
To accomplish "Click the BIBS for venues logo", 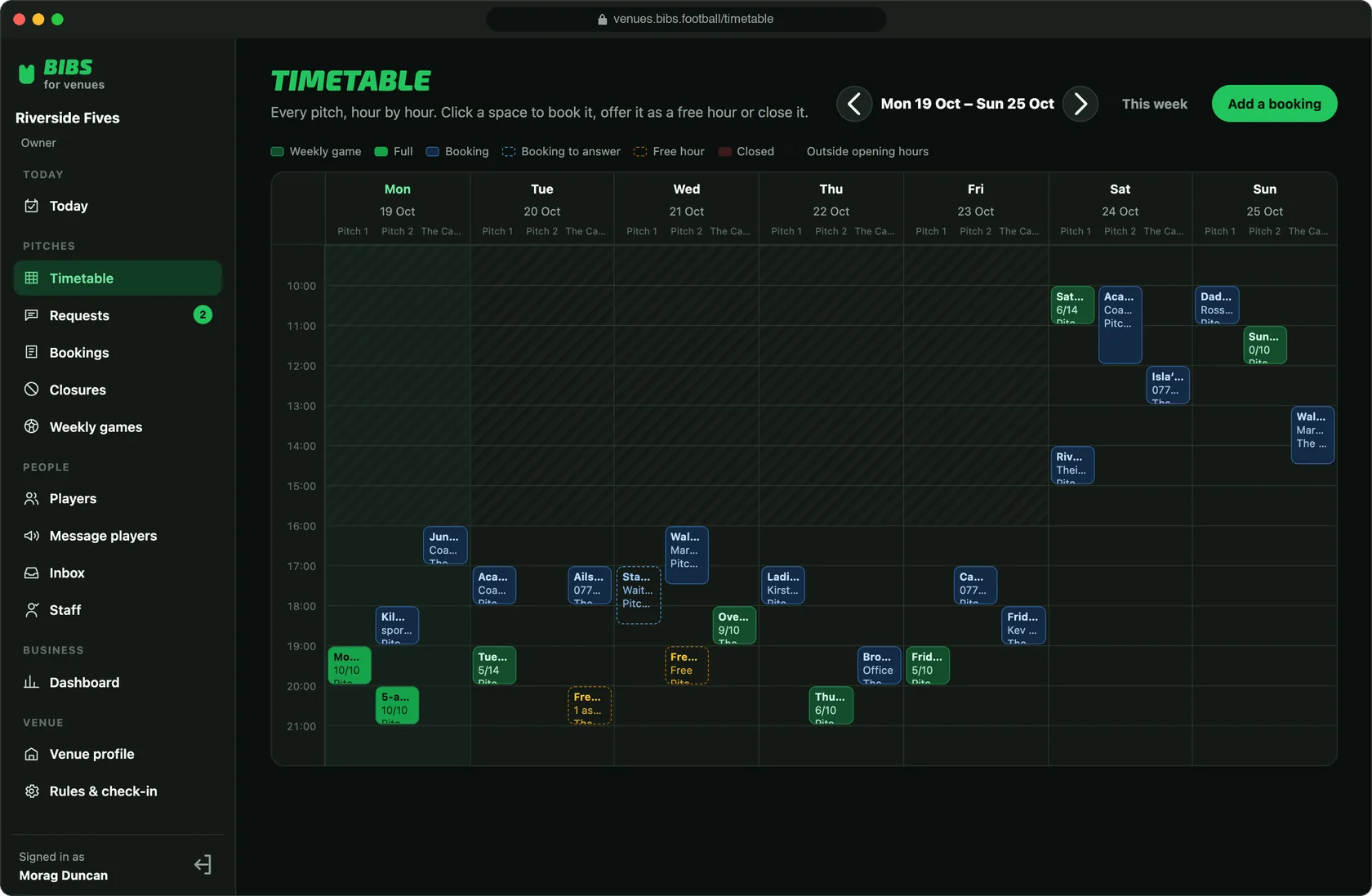I will tap(61, 74).
